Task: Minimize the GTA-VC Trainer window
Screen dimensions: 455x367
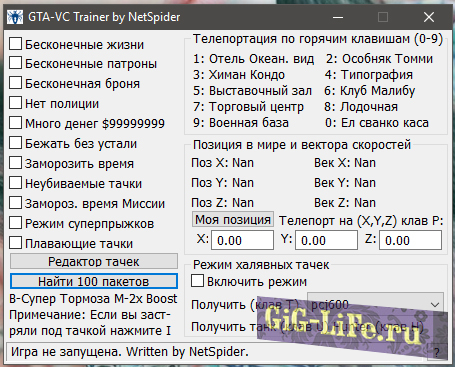Action: point(338,17)
